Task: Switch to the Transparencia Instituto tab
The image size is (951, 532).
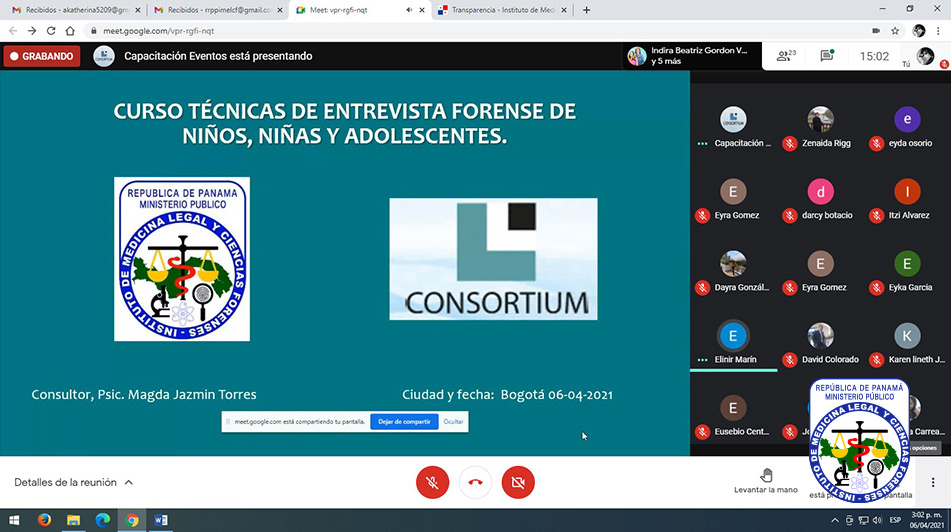Action: click(502, 10)
